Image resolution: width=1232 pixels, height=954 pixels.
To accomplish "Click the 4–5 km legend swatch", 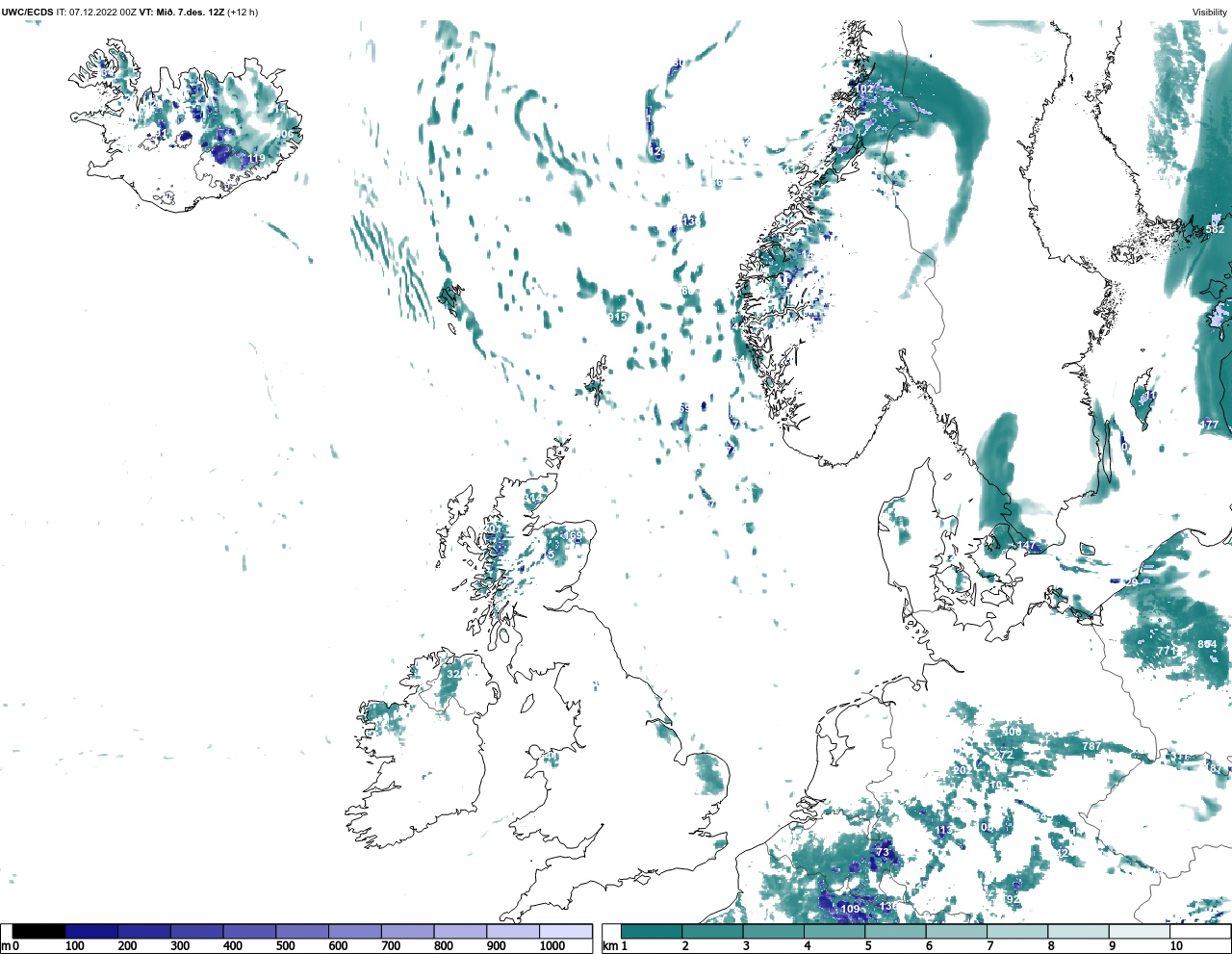I will [834, 932].
